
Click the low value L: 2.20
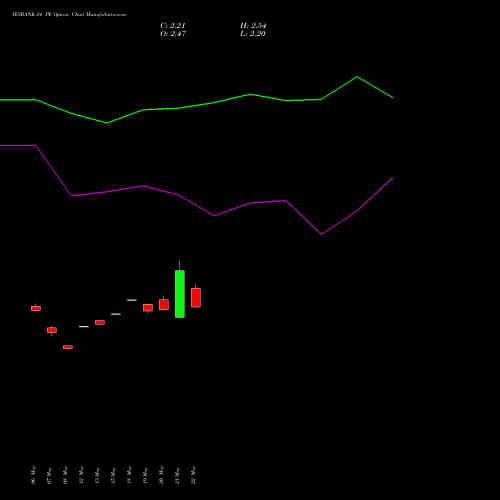[253, 34]
